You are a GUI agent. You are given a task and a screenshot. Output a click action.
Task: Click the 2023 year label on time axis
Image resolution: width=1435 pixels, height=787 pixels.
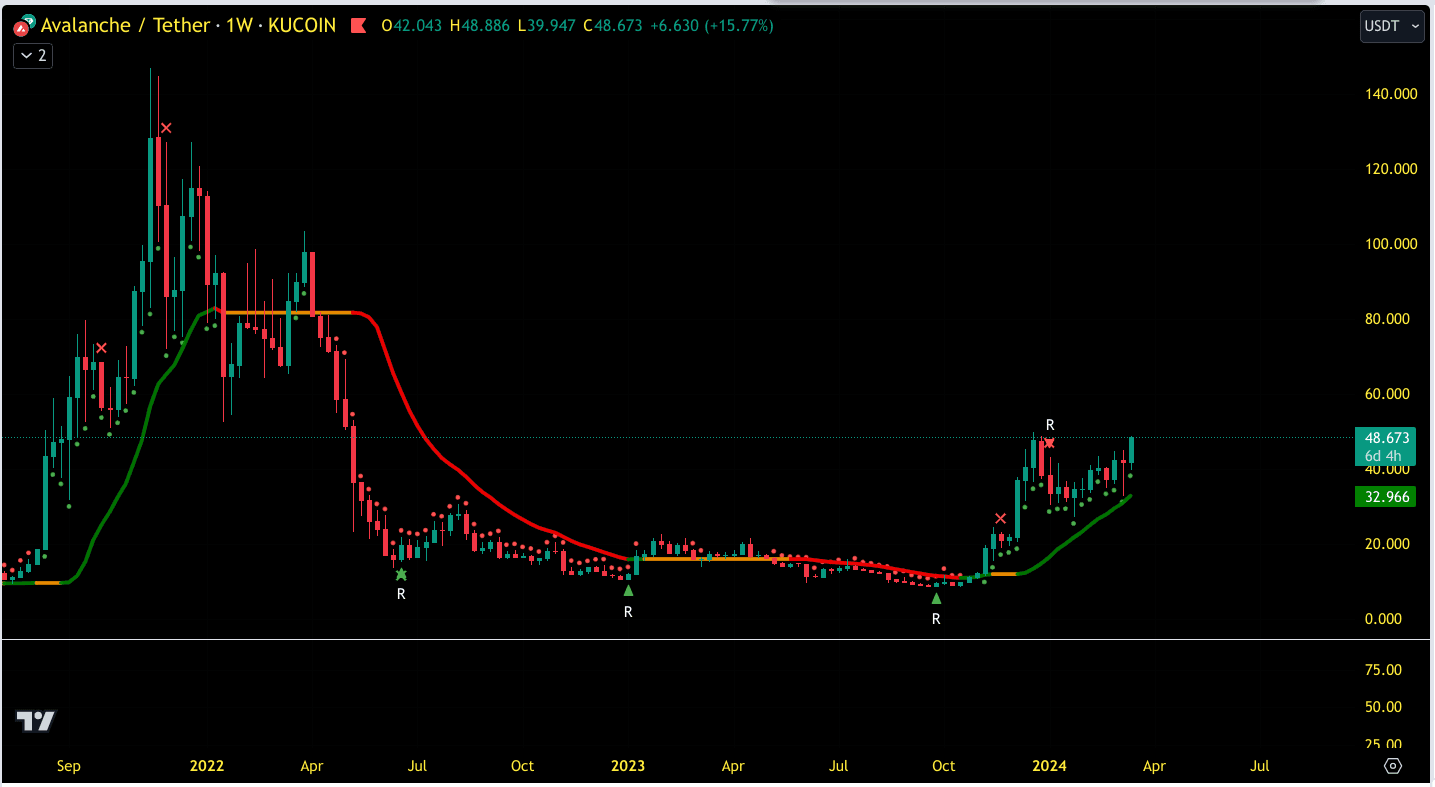(628, 766)
